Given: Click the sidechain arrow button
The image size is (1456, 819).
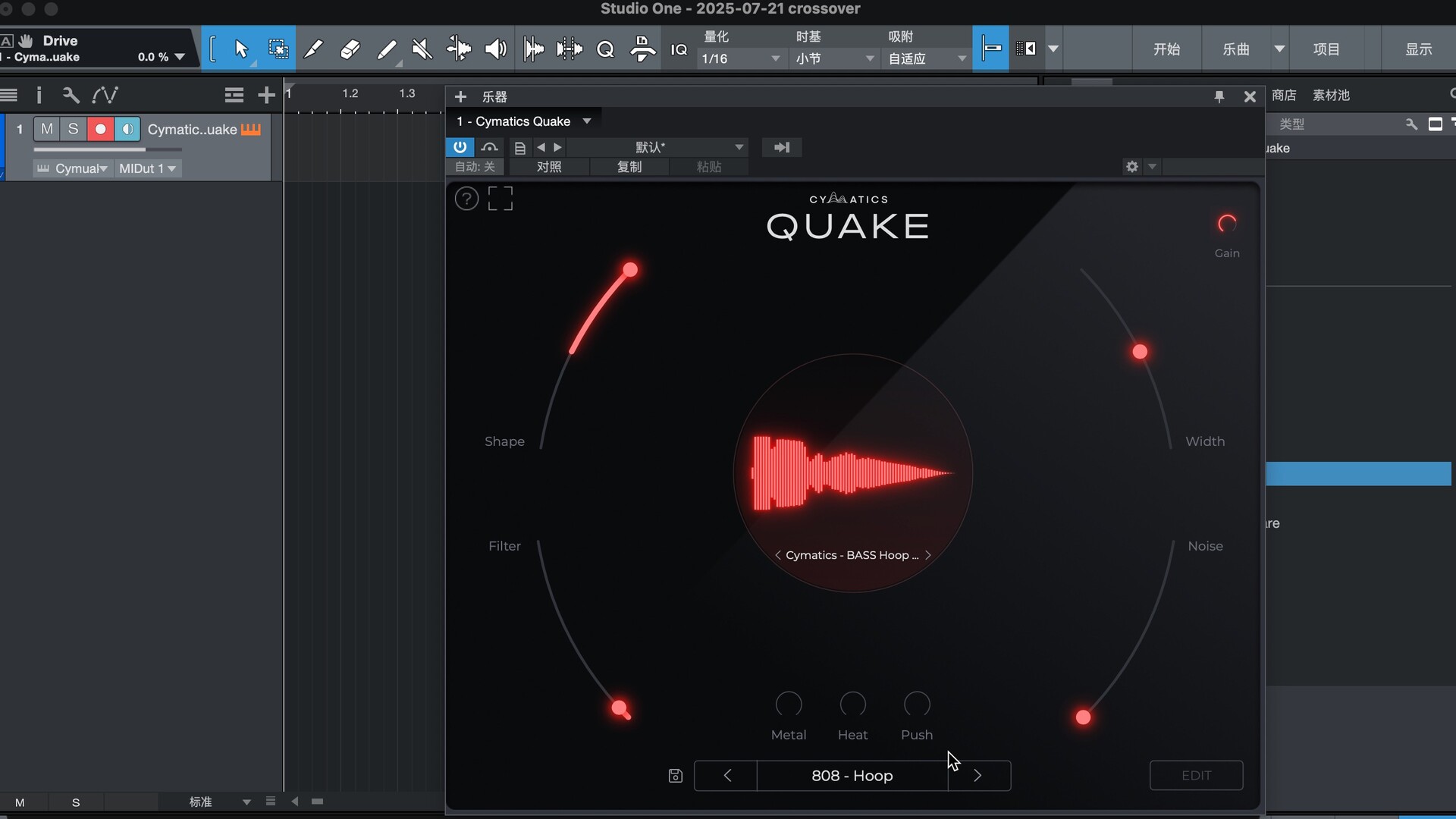Looking at the screenshot, I should click(782, 147).
